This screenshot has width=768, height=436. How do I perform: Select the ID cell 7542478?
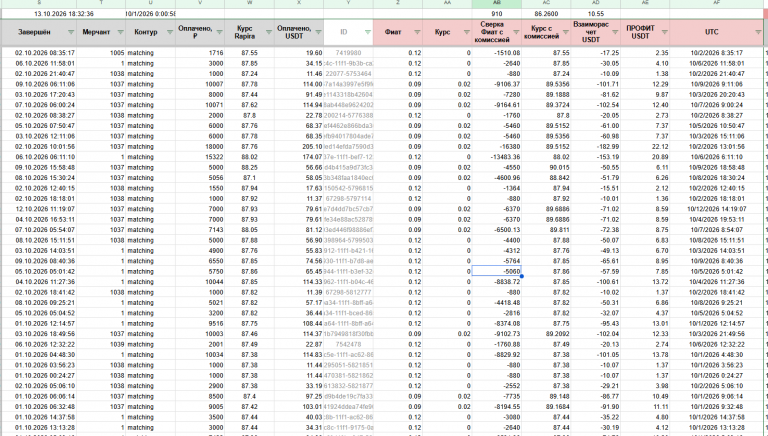tap(348, 344)
